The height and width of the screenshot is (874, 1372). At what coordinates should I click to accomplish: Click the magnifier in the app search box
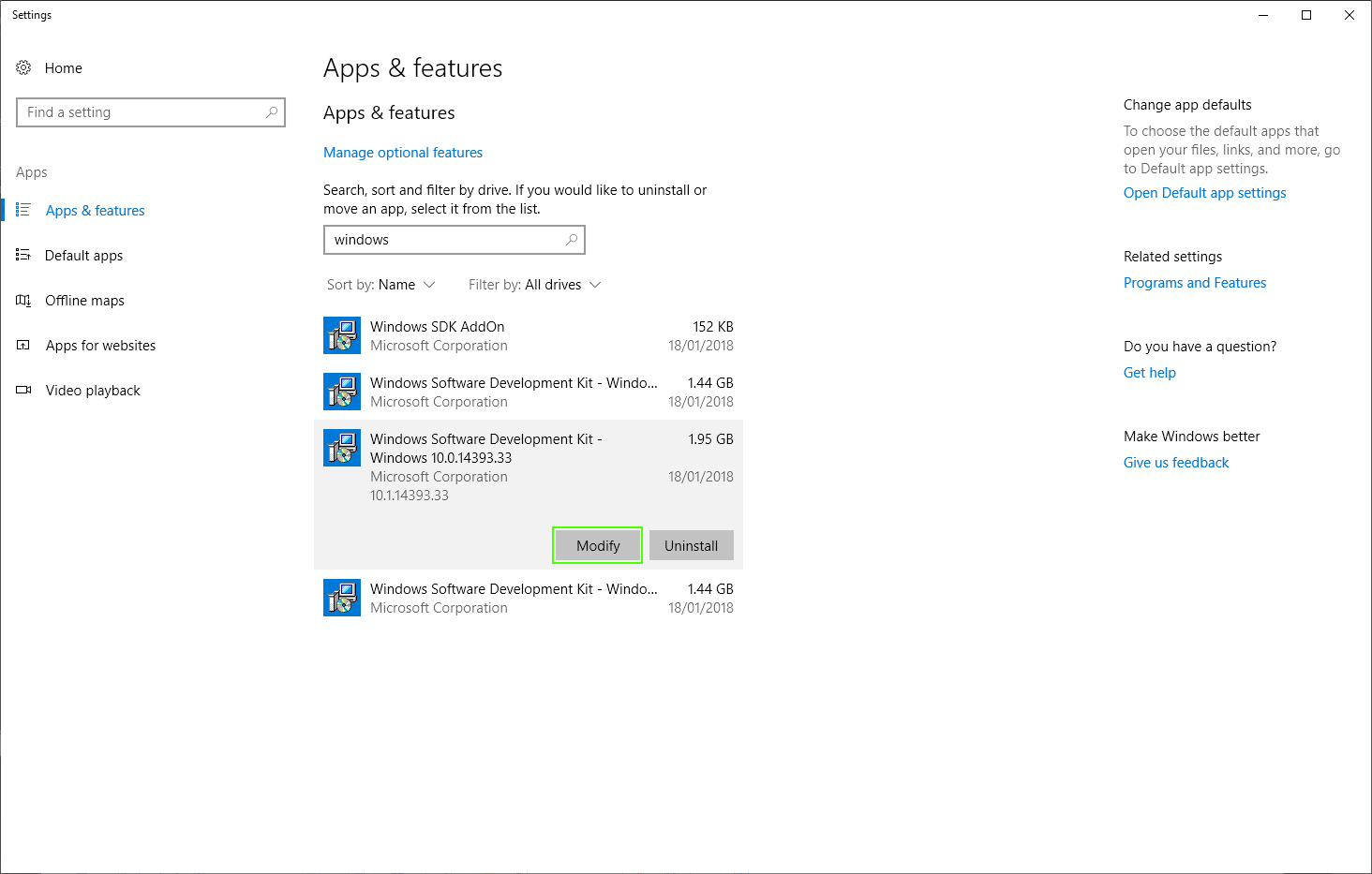coord(572,240)
